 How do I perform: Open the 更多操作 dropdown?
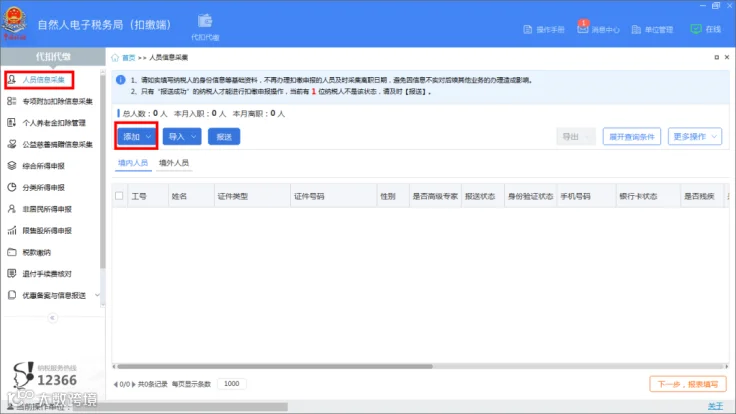(695, 137)
